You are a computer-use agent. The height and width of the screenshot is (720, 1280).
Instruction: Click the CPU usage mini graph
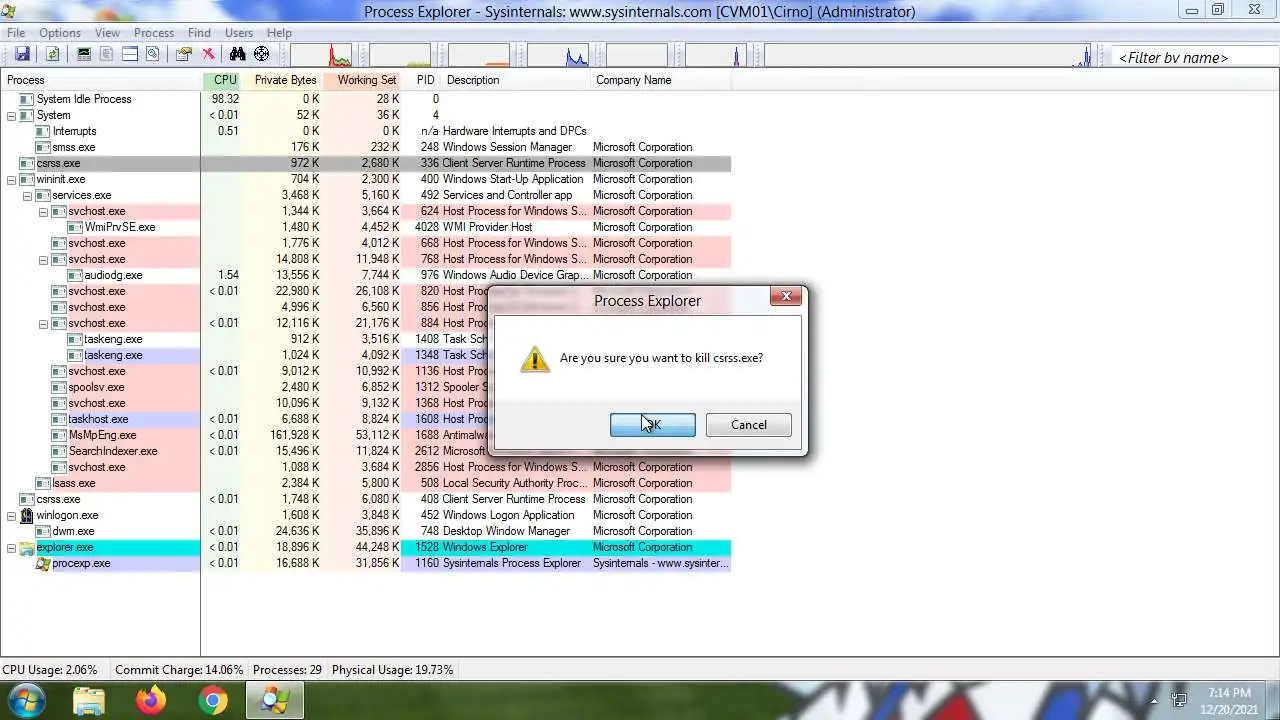321,55
